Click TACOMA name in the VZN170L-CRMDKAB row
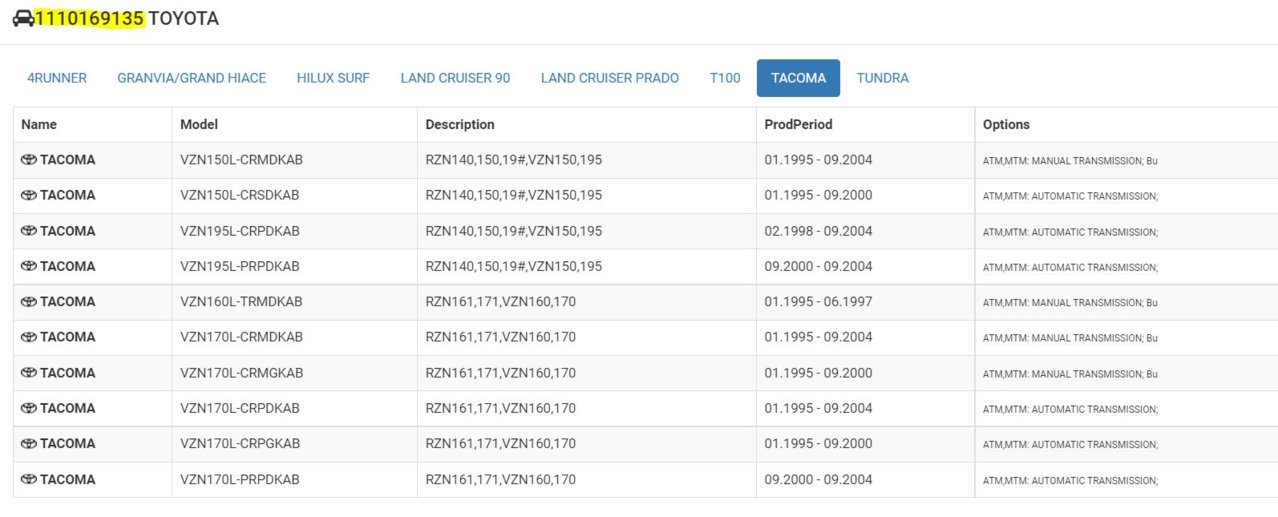 point(68,337)
